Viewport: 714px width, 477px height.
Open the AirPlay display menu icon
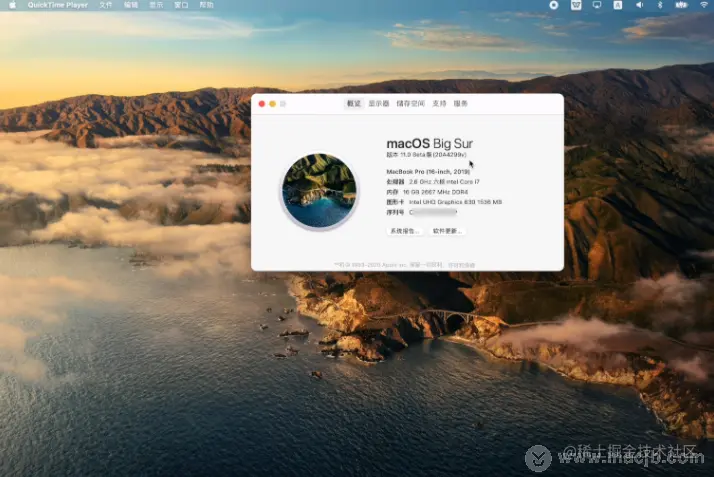point(597,5)
